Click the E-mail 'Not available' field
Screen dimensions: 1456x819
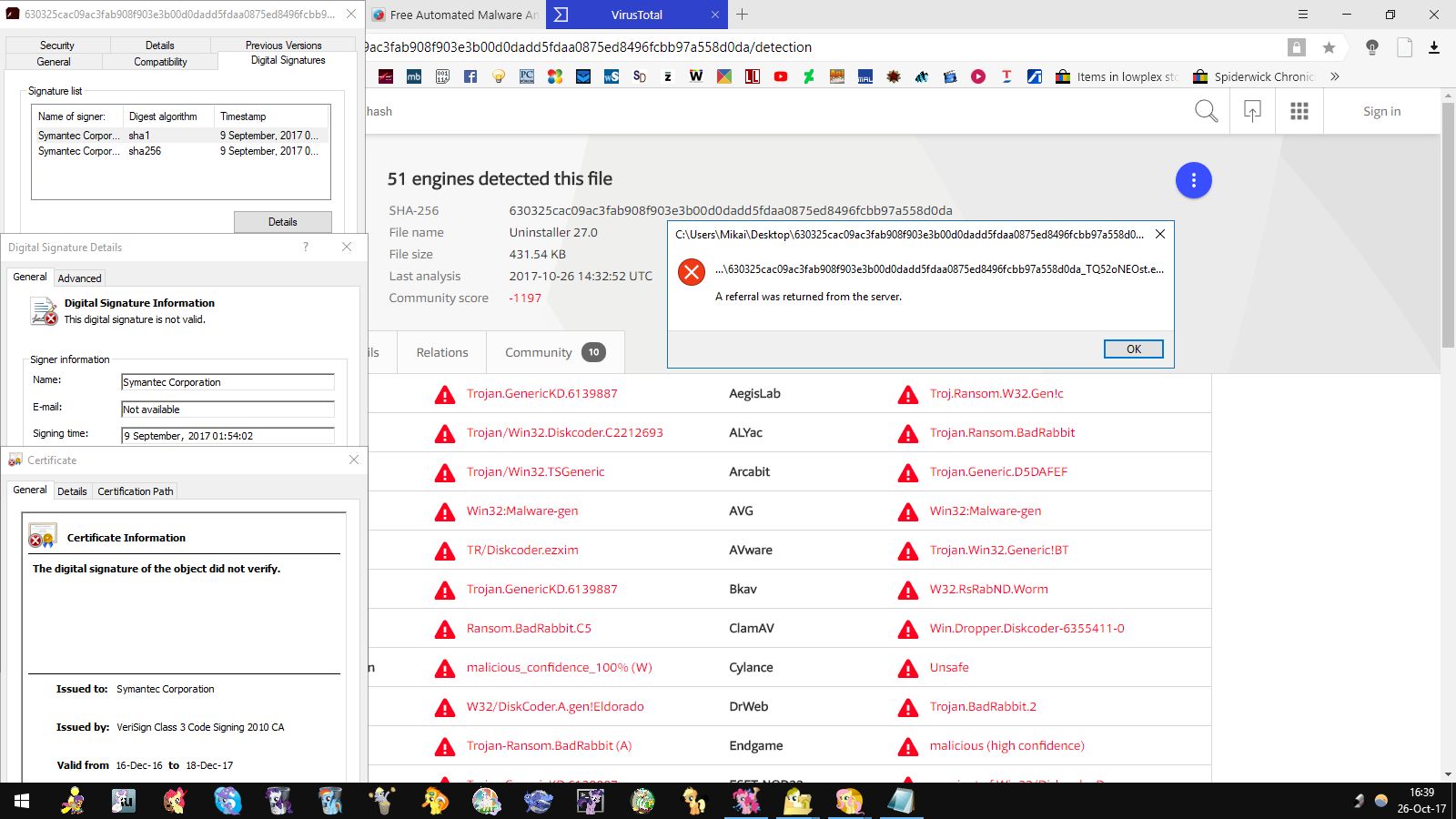coord(227,409)
